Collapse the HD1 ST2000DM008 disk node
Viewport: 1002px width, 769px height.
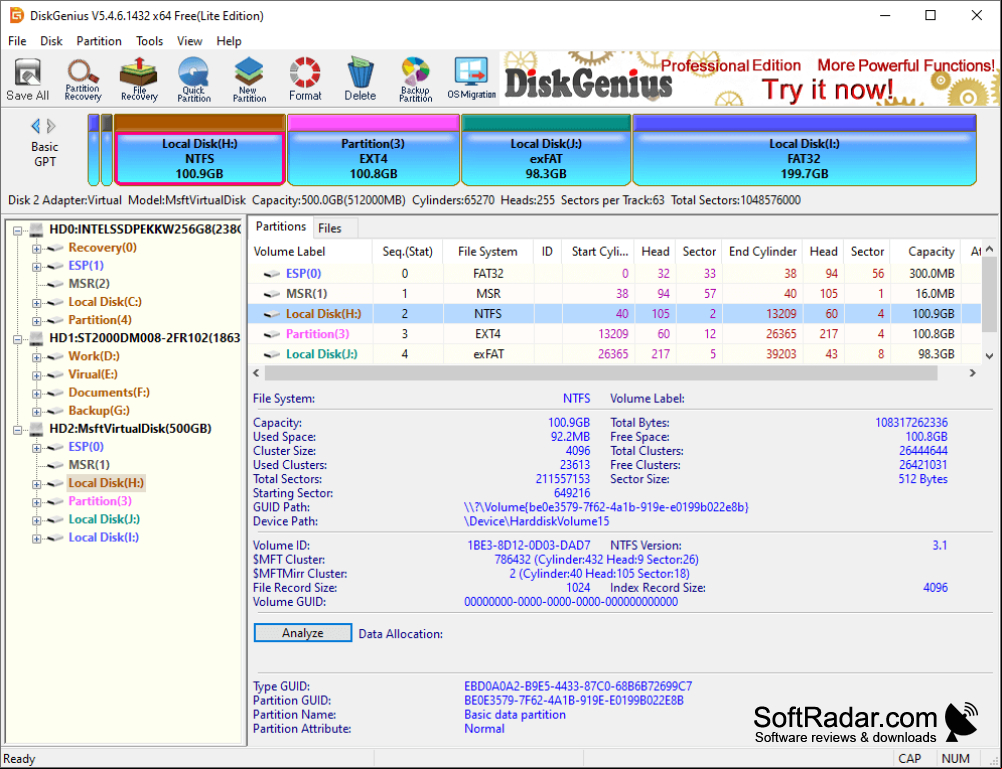click(x=18, y=339)
